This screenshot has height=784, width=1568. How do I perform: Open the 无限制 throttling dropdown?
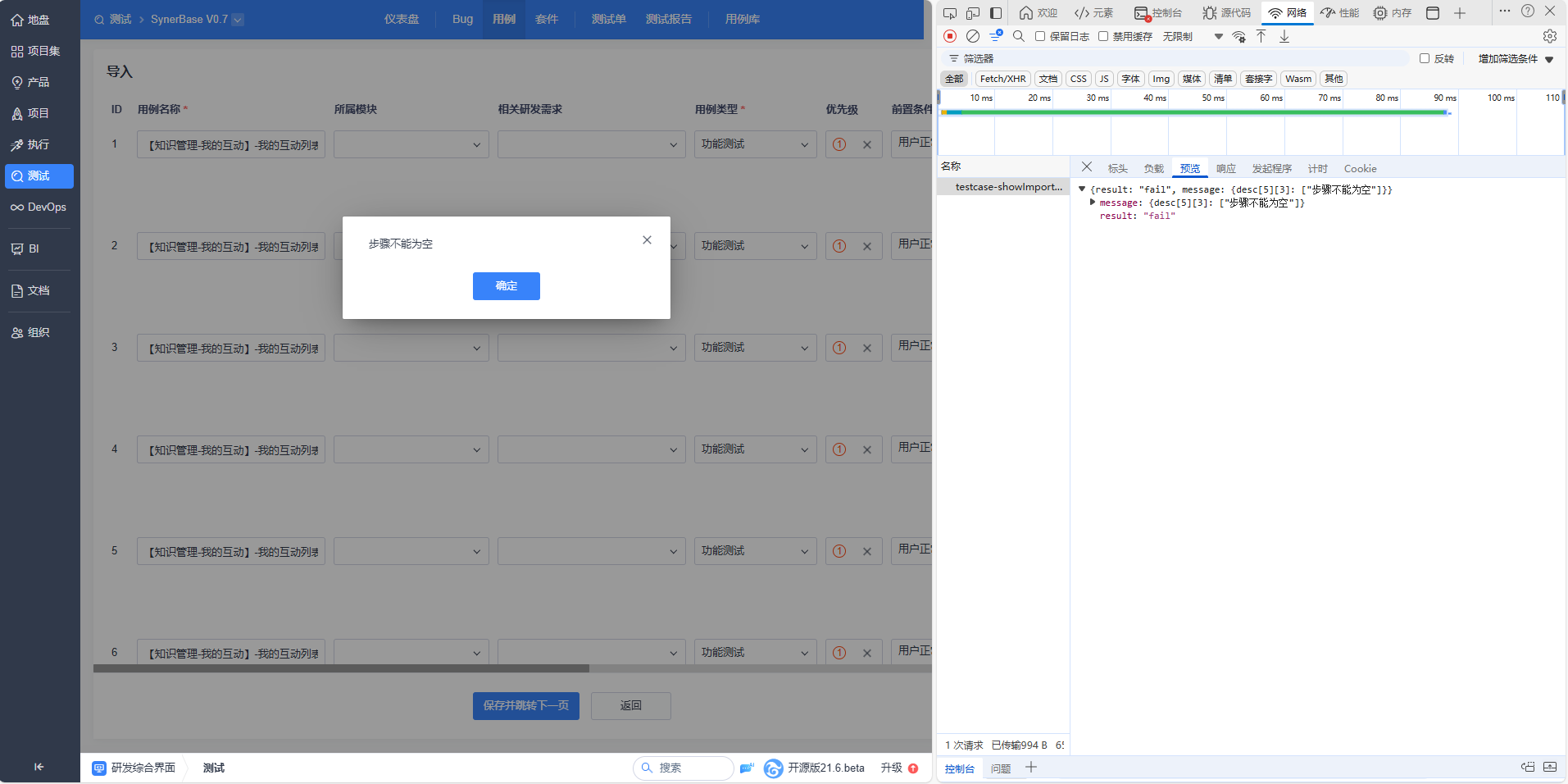(x=1193, y=36)
